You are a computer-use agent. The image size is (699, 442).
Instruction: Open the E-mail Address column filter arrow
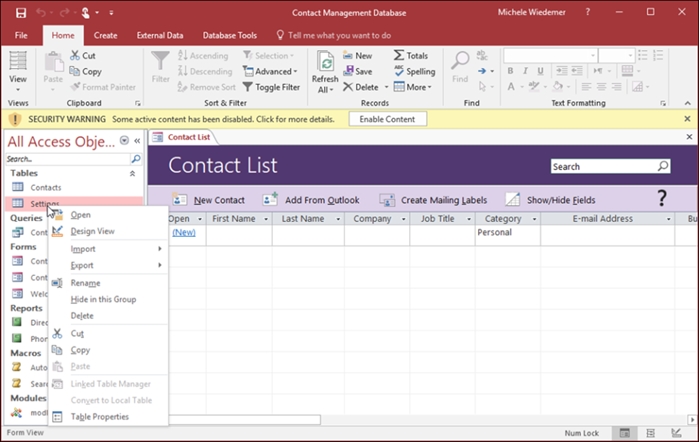(668, 219)
